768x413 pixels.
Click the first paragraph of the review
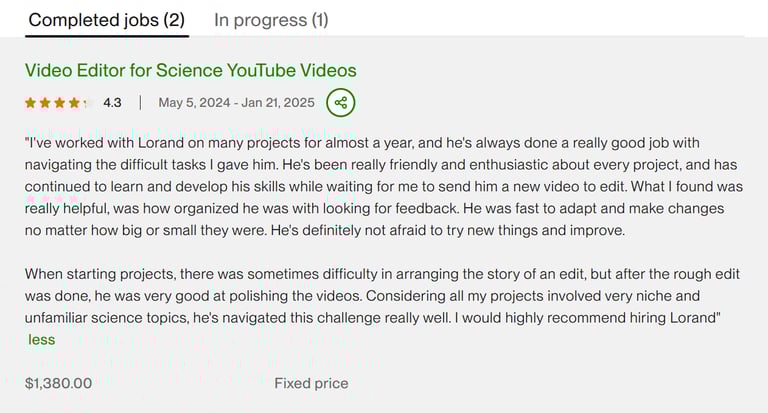380,186
